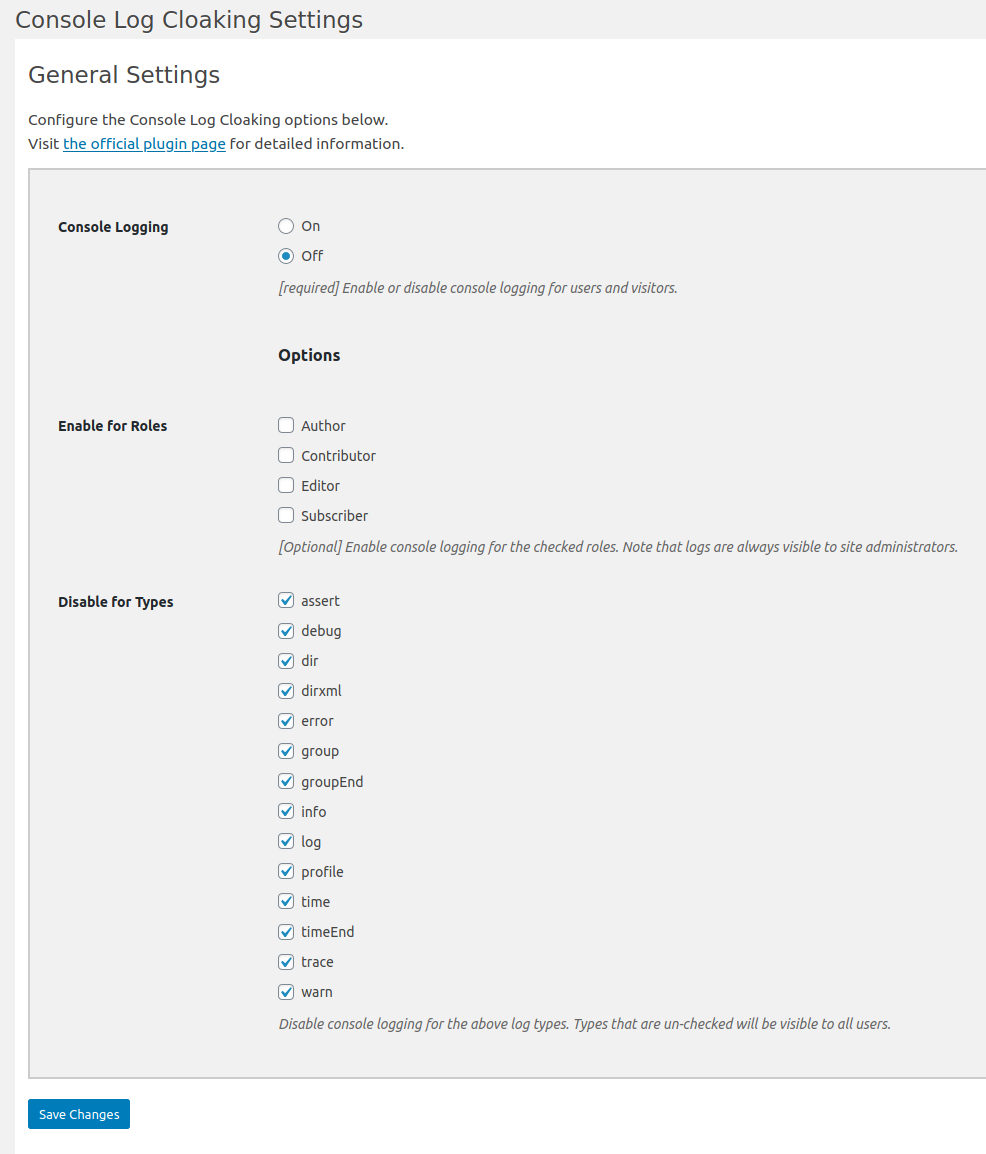
Task: Click the Save Changes button
Action: click(x=79, y=1114)
